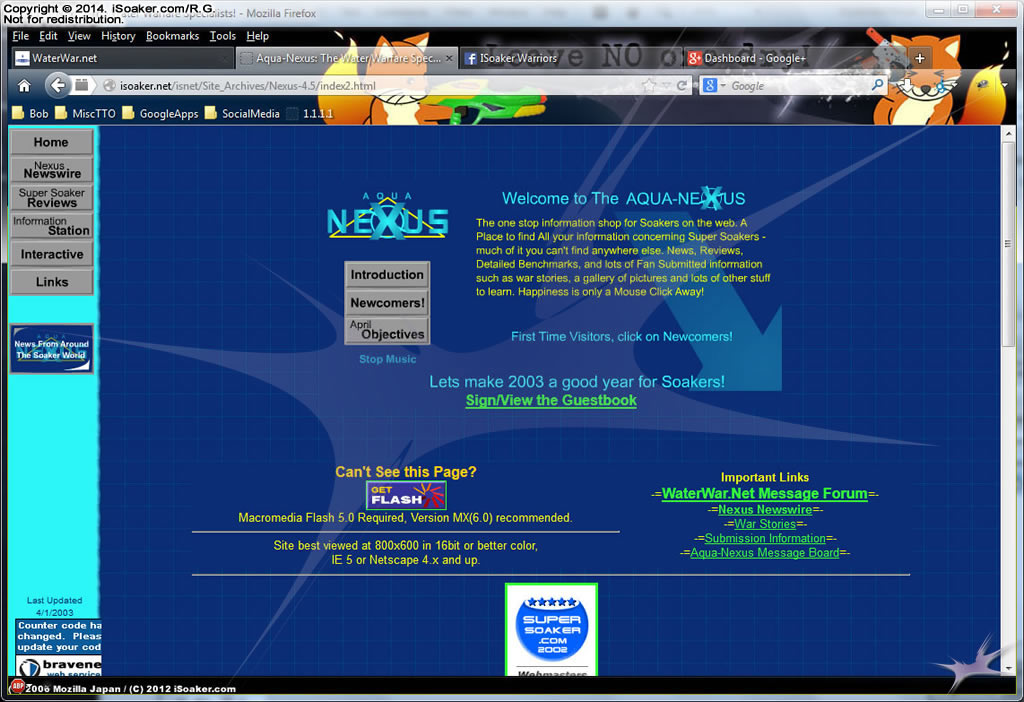Click the Bravenet web services banner

point(59,666)
